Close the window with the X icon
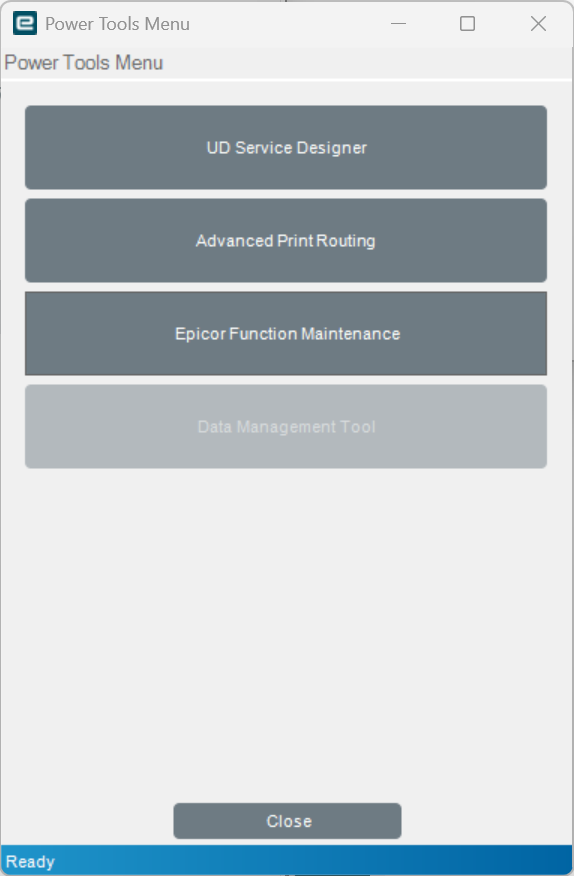 point(538,23)
